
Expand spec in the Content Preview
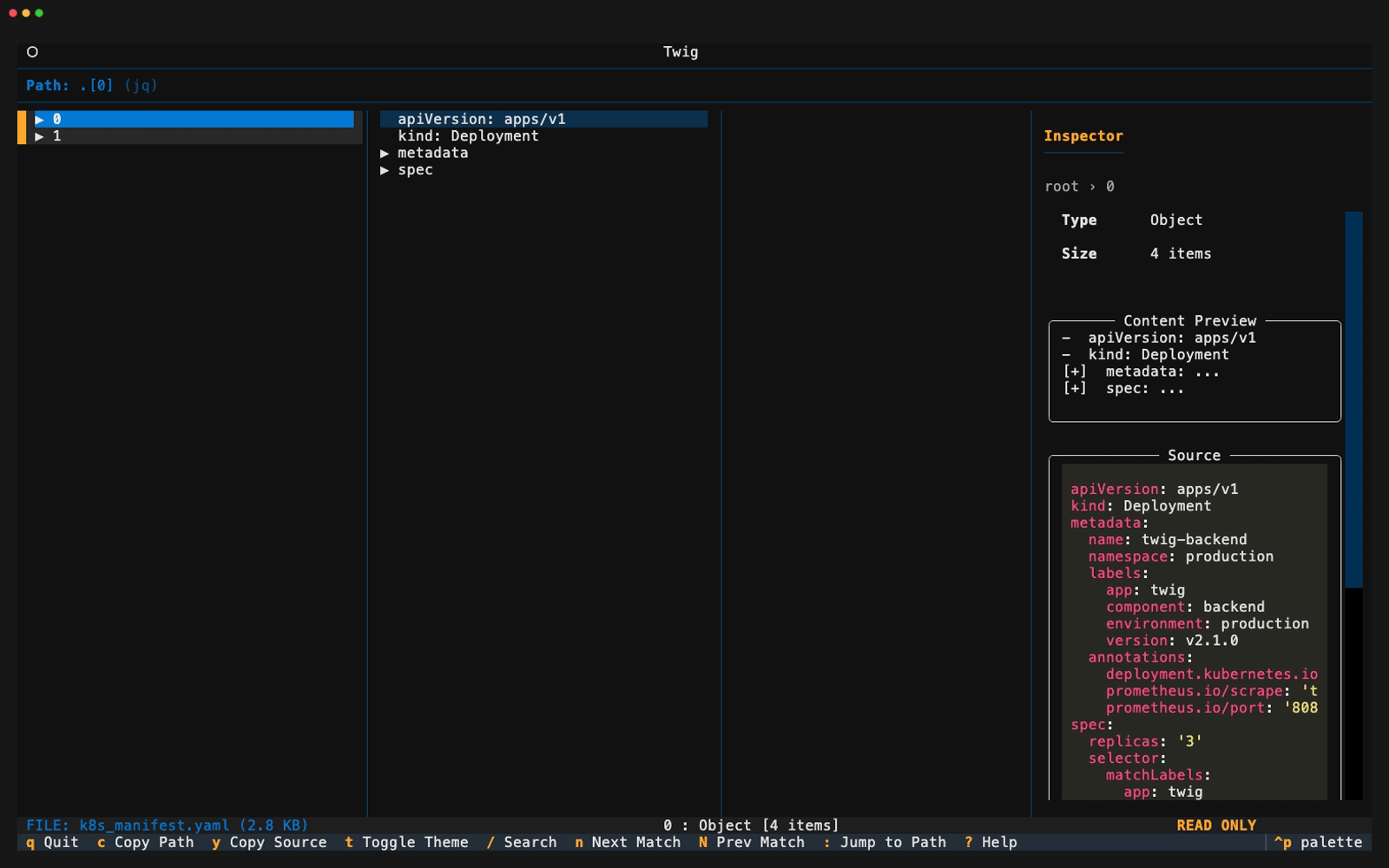(1075, 388)
